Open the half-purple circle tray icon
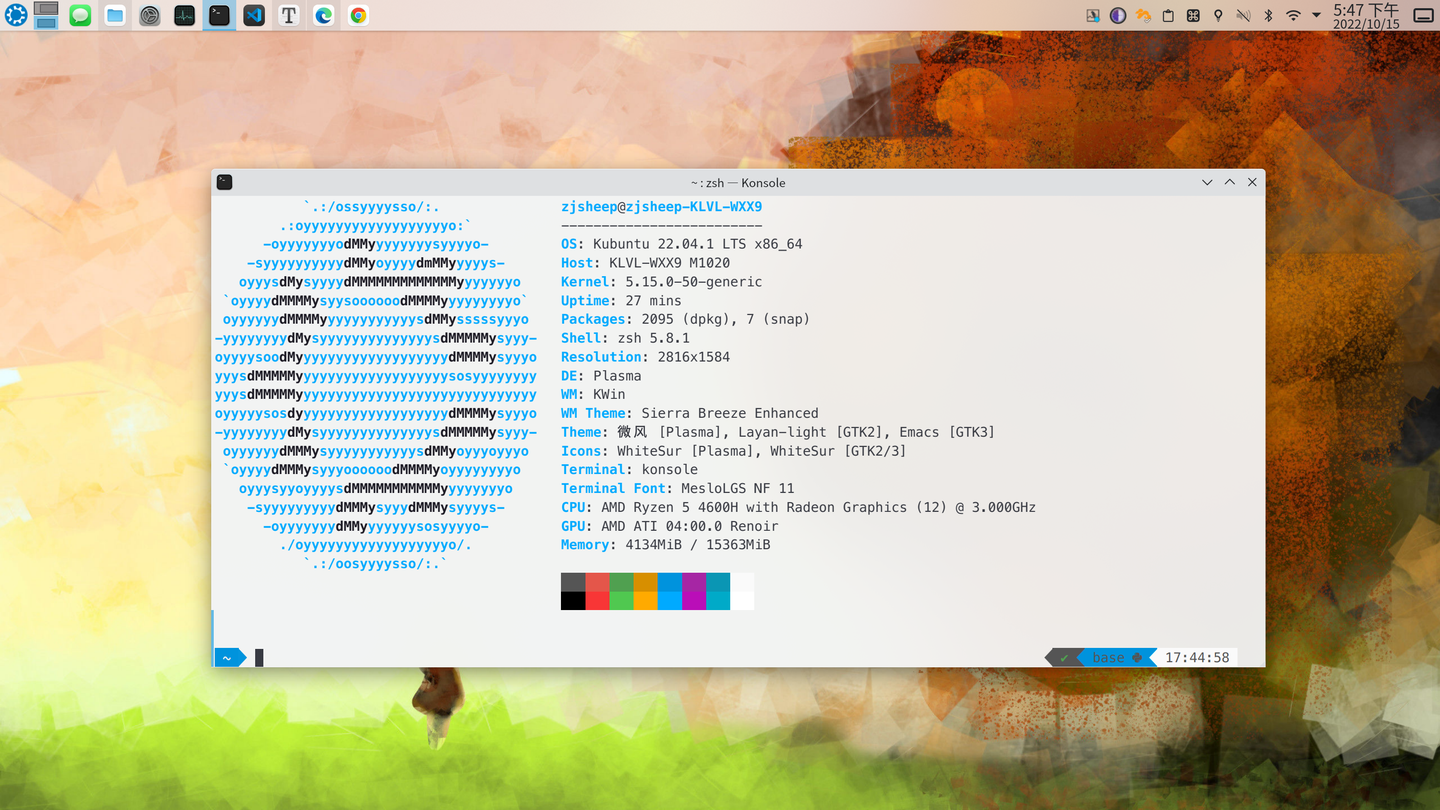This screenshot has width=1440, height=810. 1118,16
